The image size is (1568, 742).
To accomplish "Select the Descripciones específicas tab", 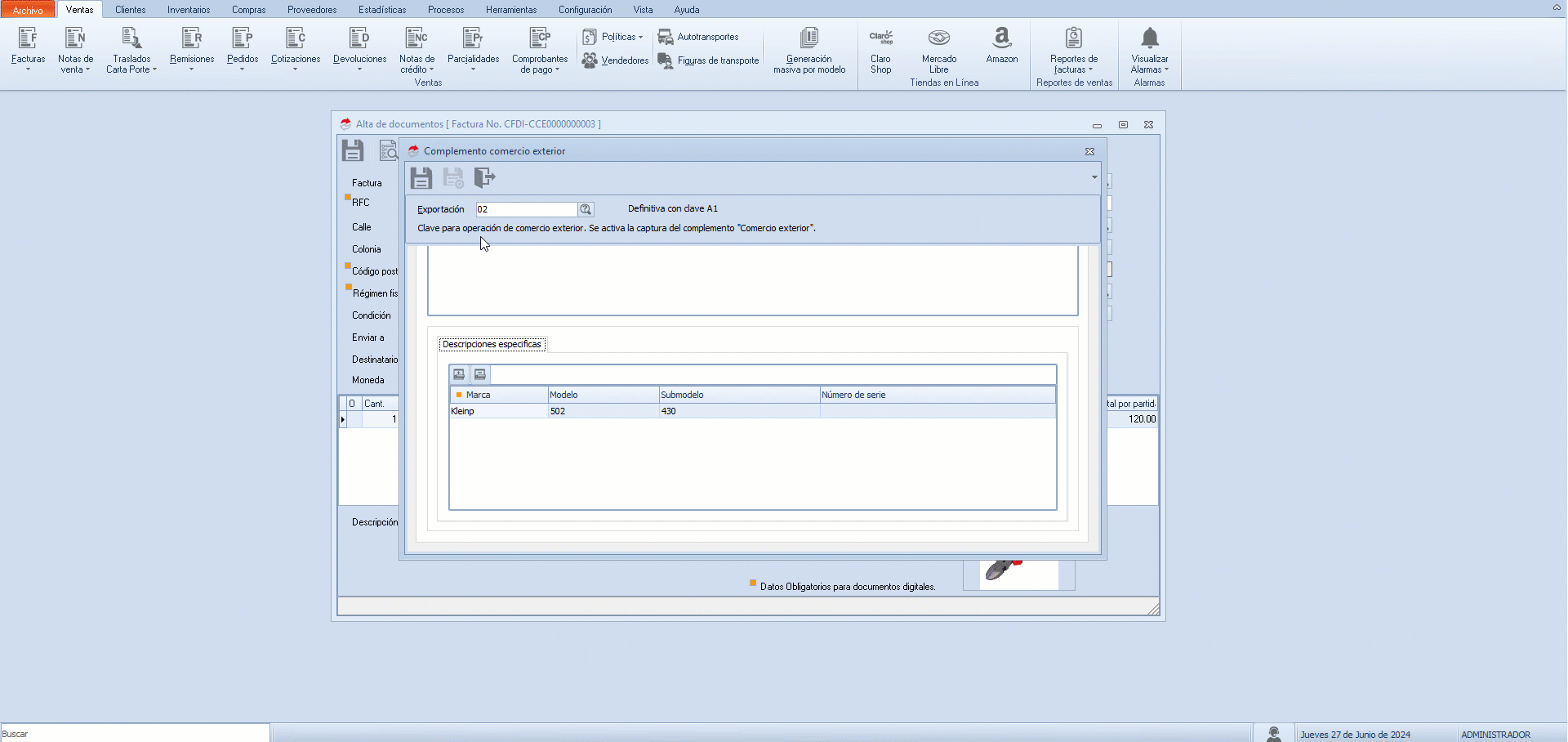I will (x=492, y=344).
